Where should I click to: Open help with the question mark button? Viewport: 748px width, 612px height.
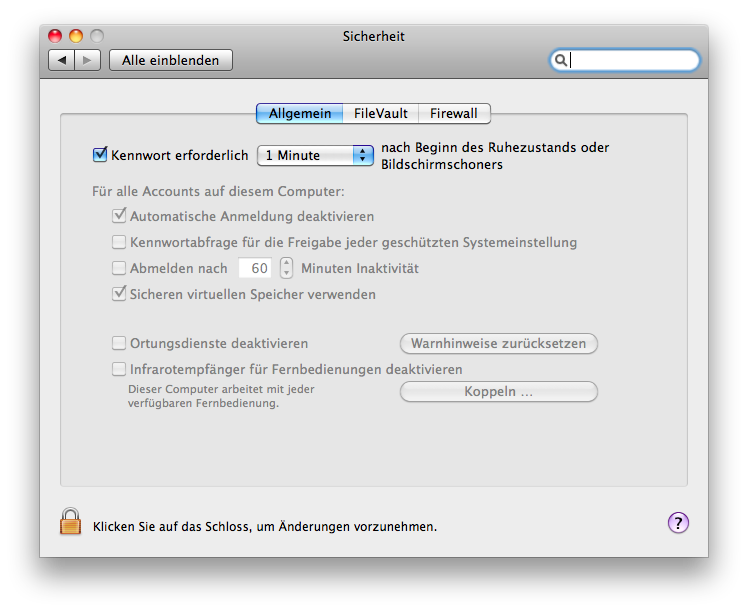point(678,522)
